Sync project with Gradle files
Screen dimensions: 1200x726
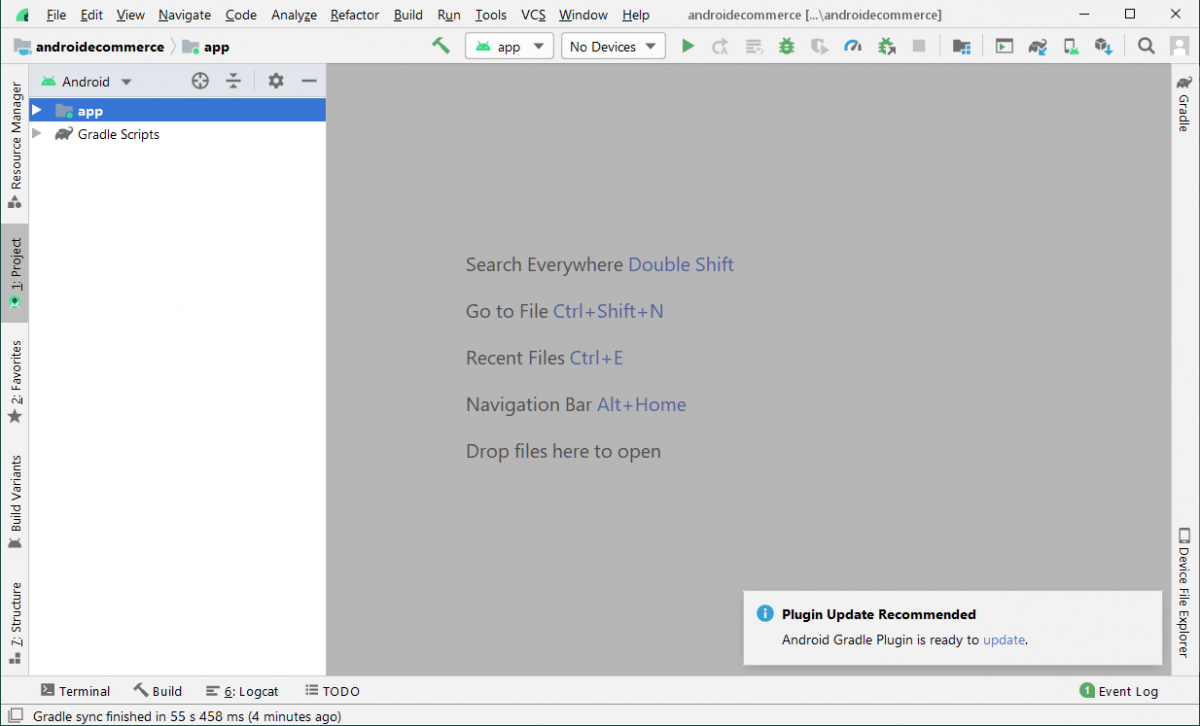click(1037, 45)
